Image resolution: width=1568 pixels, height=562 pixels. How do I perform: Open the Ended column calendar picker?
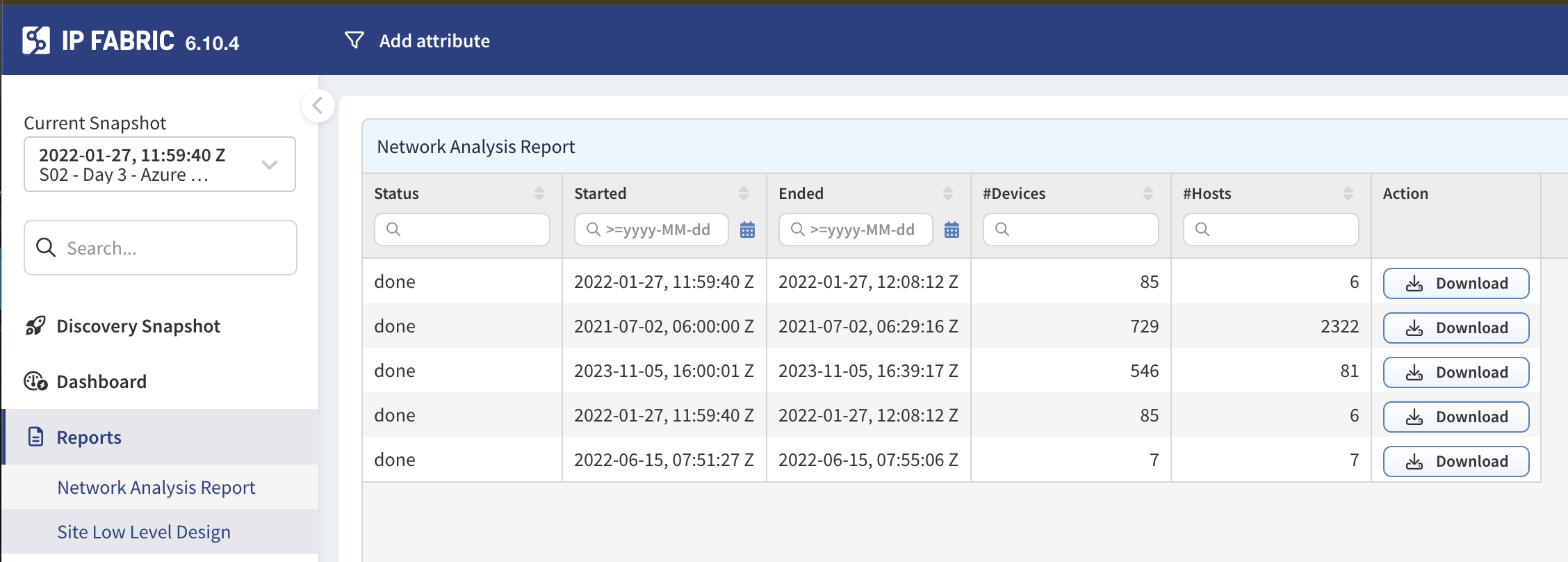coord(952,230)
